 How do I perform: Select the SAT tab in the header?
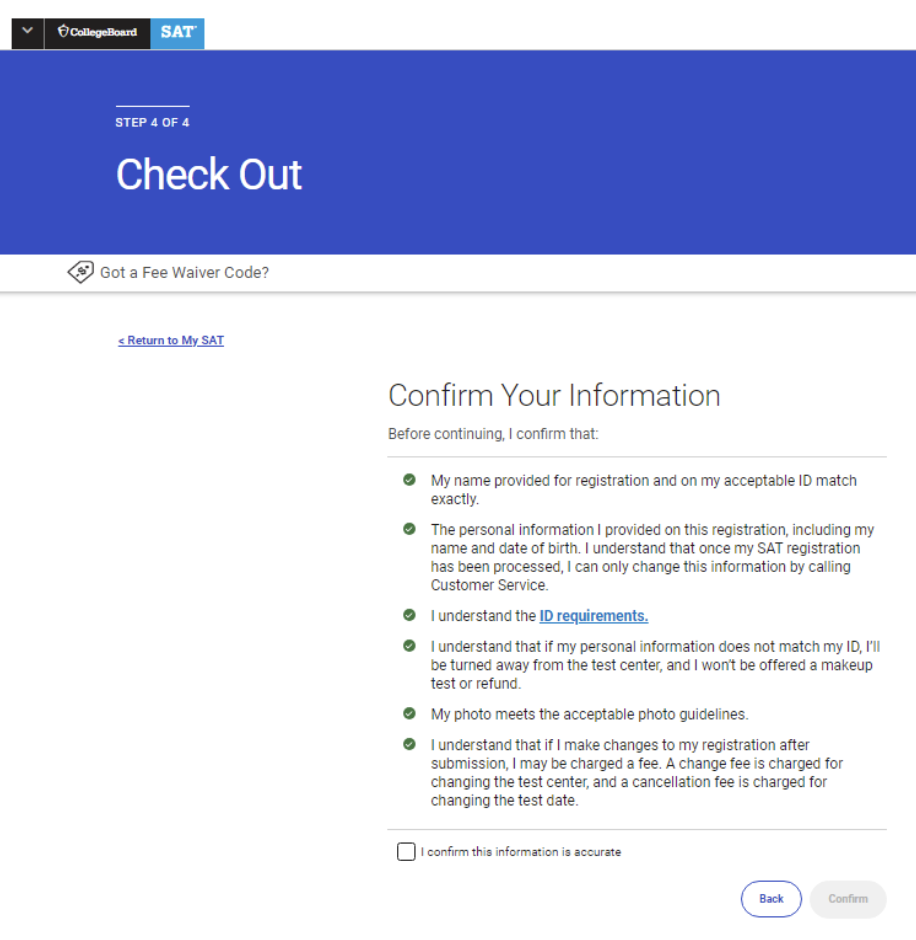[177, 32]
